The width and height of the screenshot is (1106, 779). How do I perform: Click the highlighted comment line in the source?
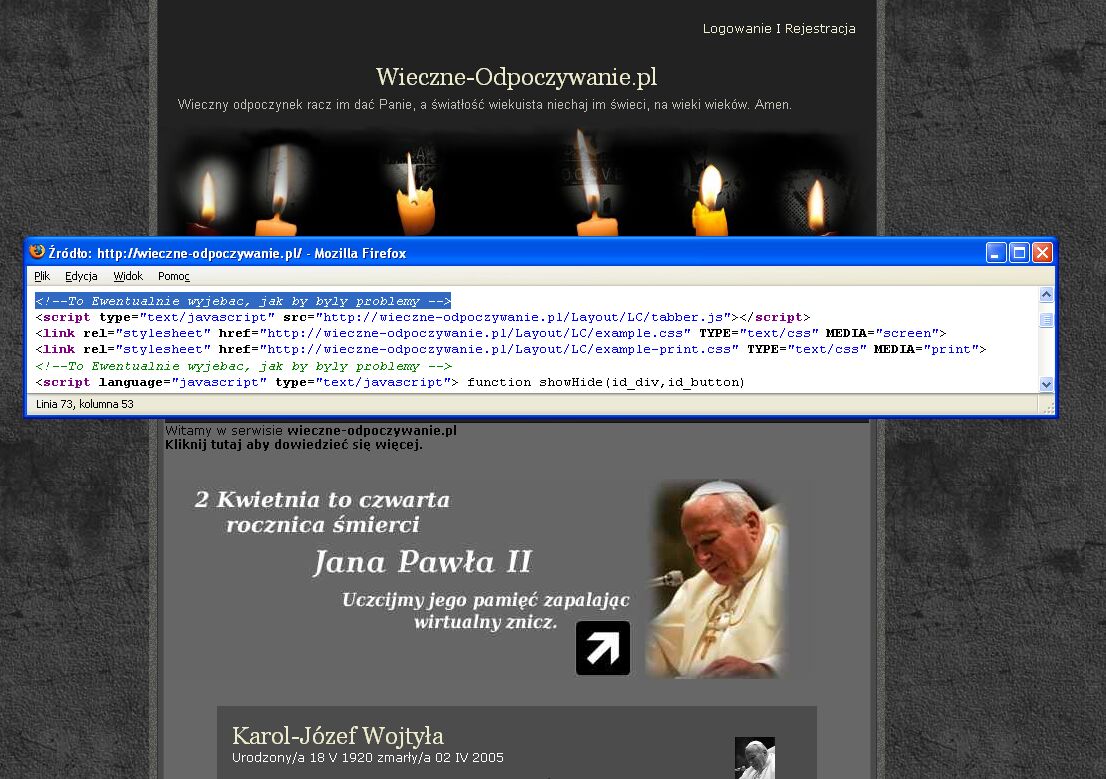click(243, 301)
